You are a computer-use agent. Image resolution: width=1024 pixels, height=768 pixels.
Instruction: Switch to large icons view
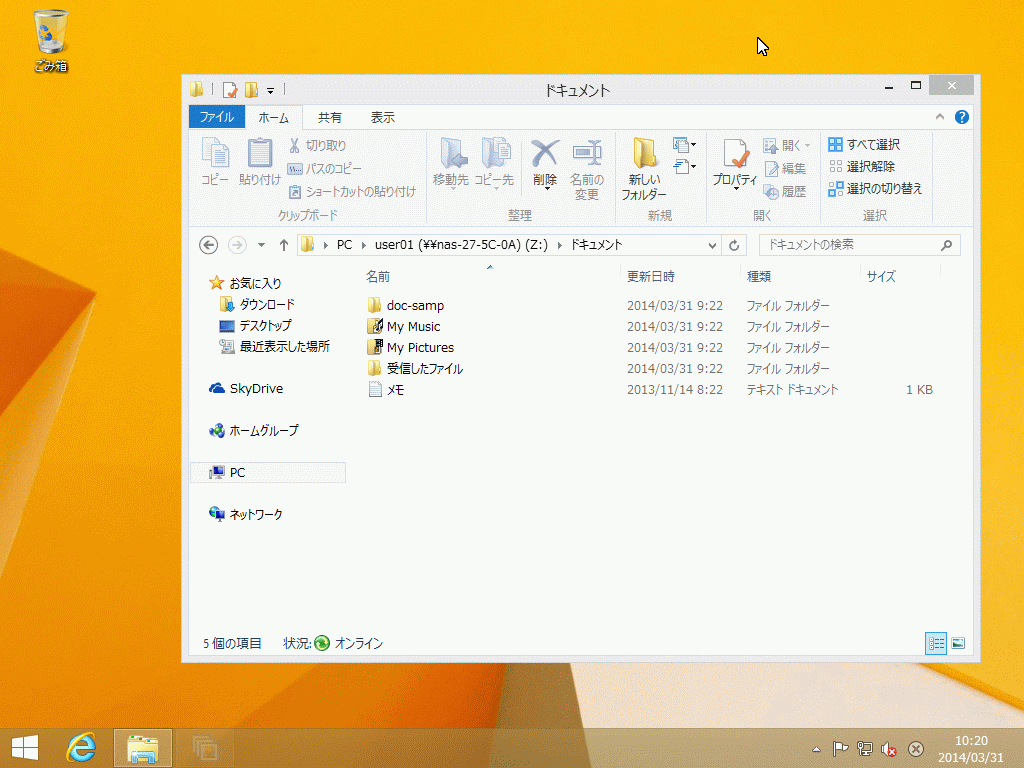point(958,644)
